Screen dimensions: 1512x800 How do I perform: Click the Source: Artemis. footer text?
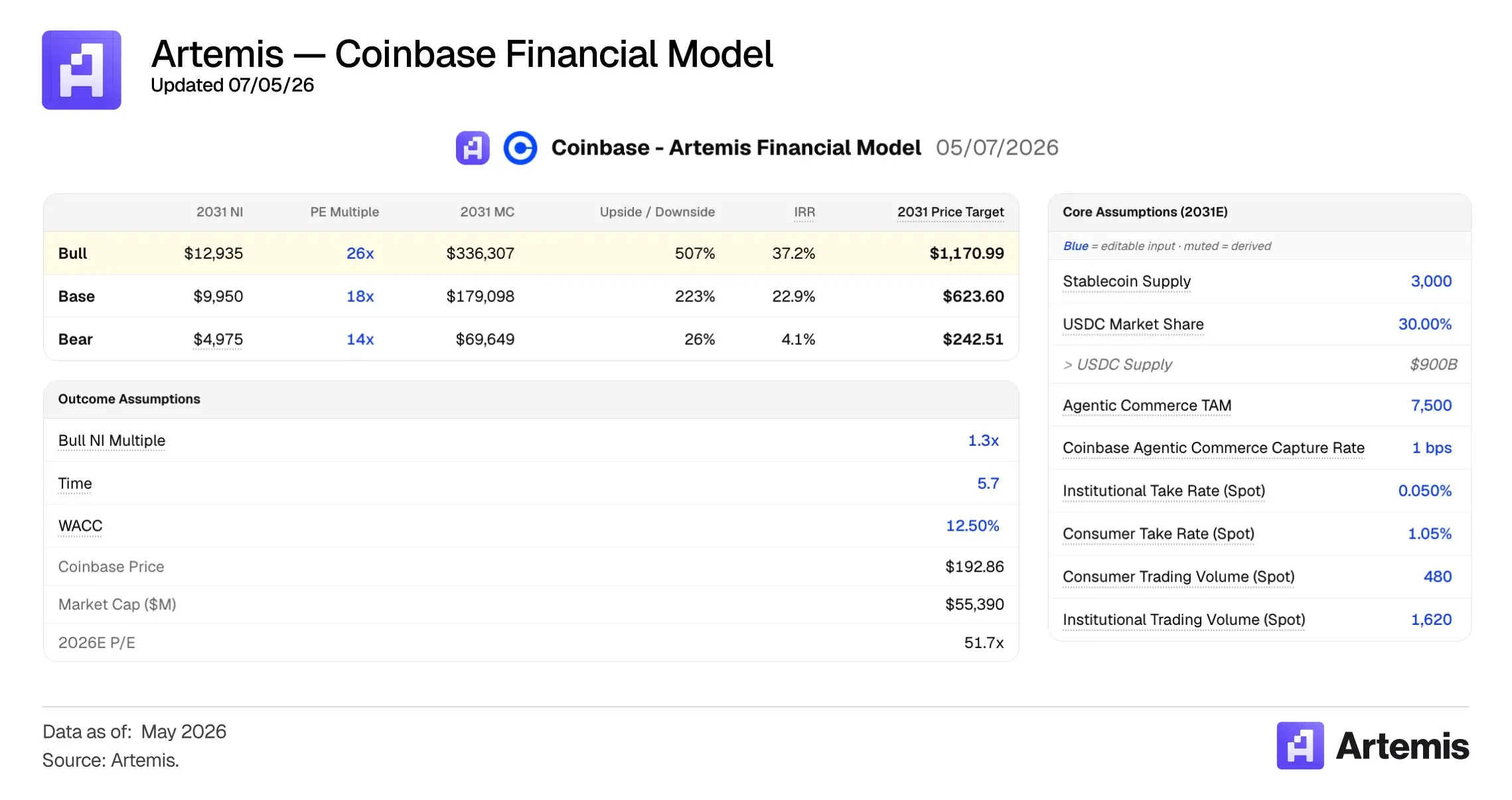pos(111,760)
